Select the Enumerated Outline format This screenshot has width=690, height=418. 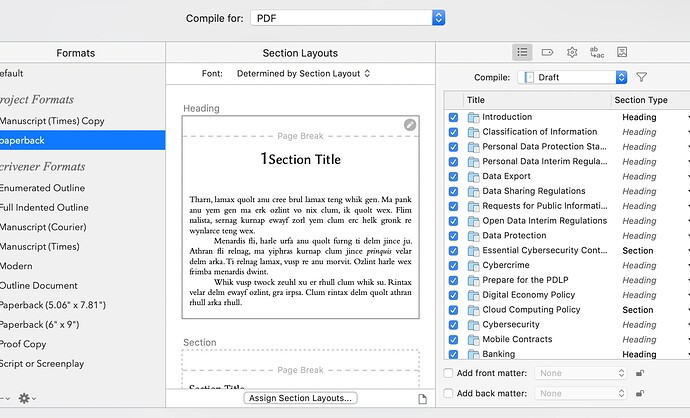(82, 188)
